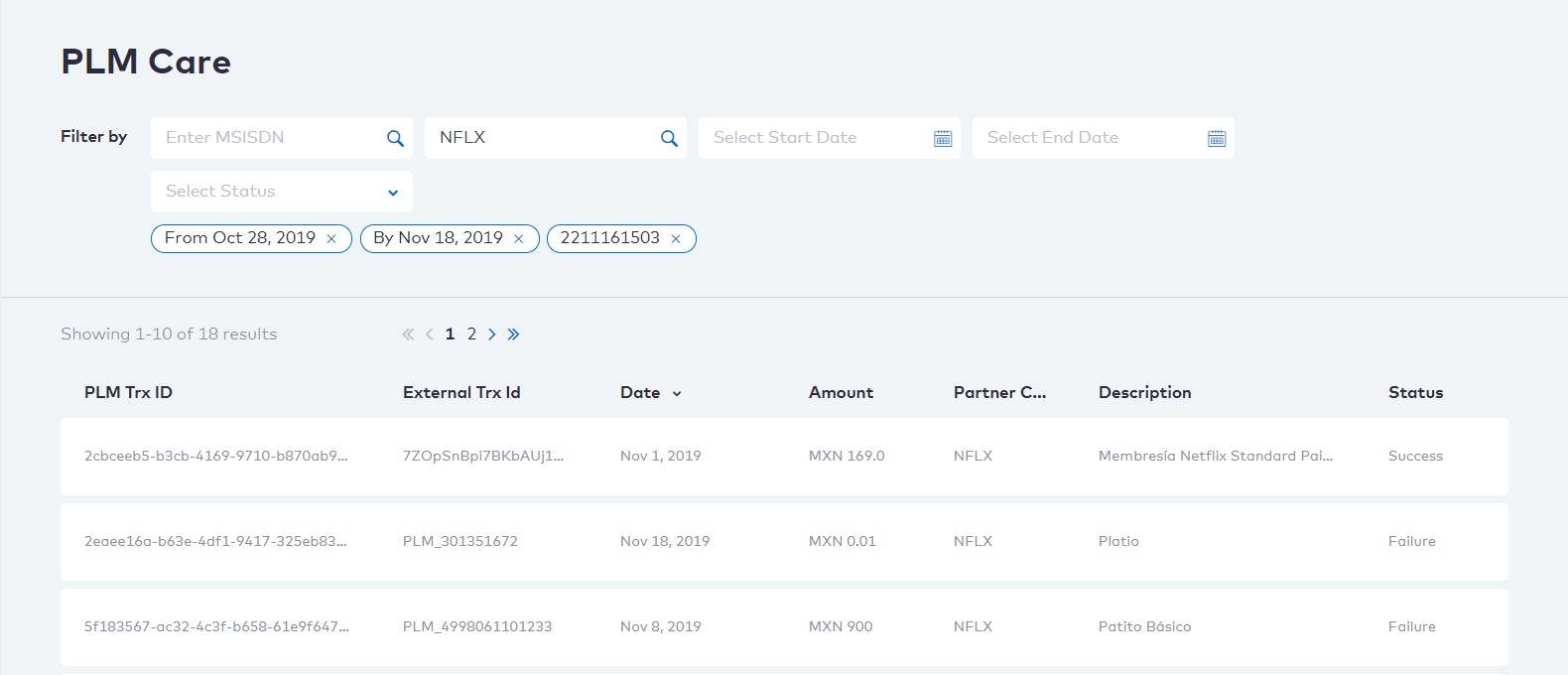The width and height of the screenshot is (1568, 675).
Task: Click the Nov 1, 2019 date cell
Action: point(660,457)
